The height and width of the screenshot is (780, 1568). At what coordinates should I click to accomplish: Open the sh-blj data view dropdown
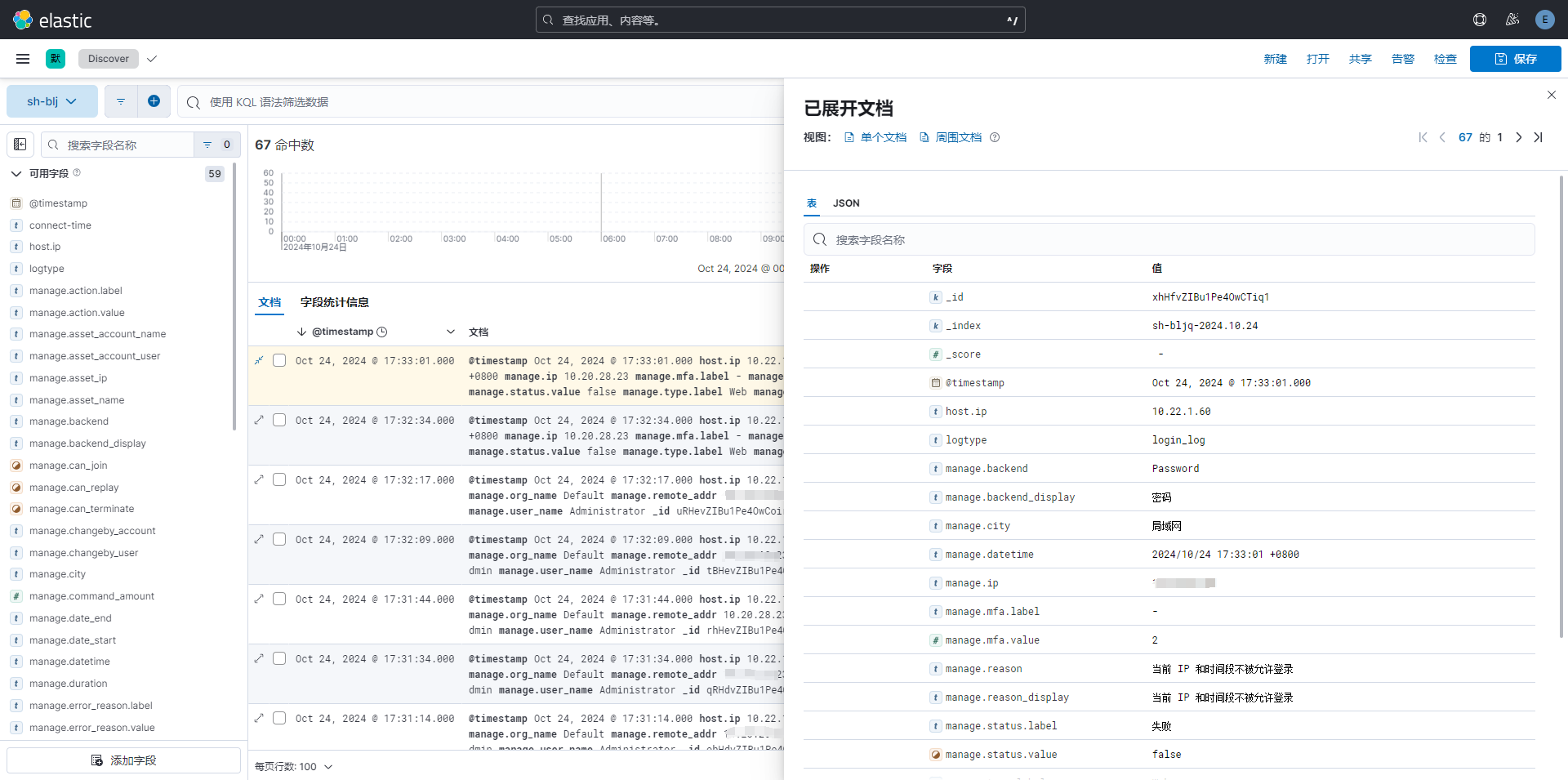(52, 101)
